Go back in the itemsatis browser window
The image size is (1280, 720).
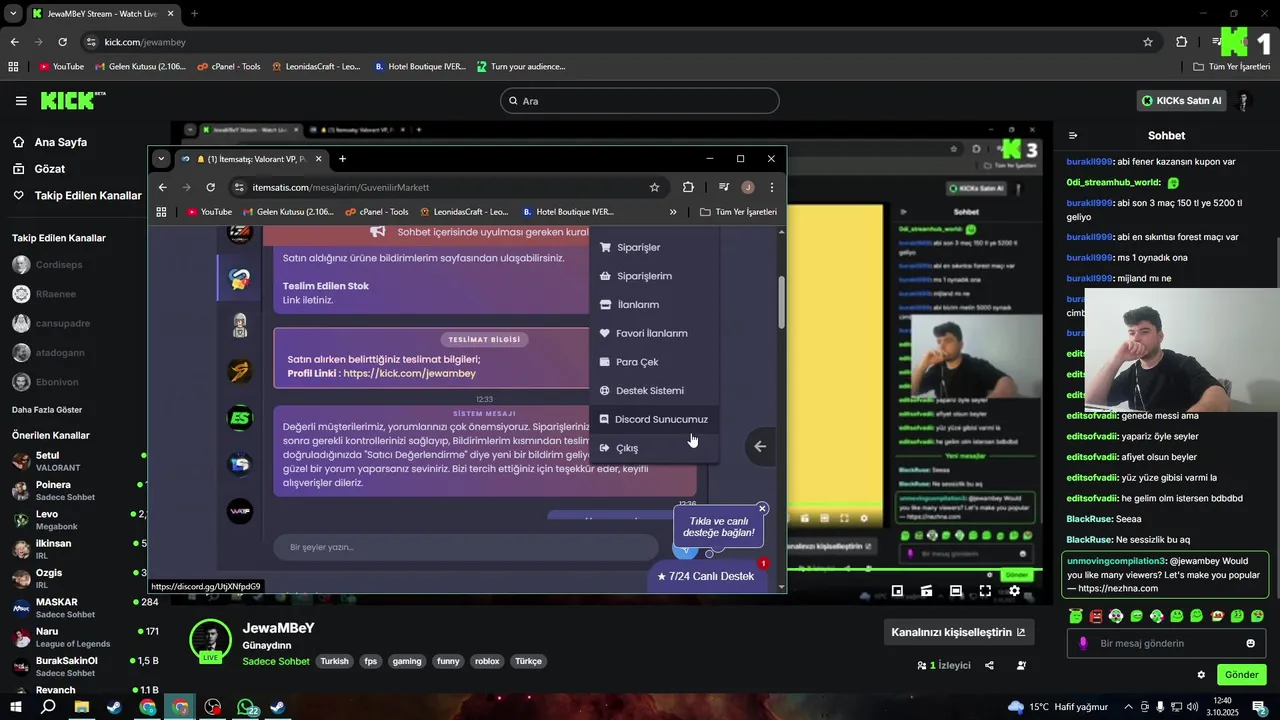click(163, 187)
